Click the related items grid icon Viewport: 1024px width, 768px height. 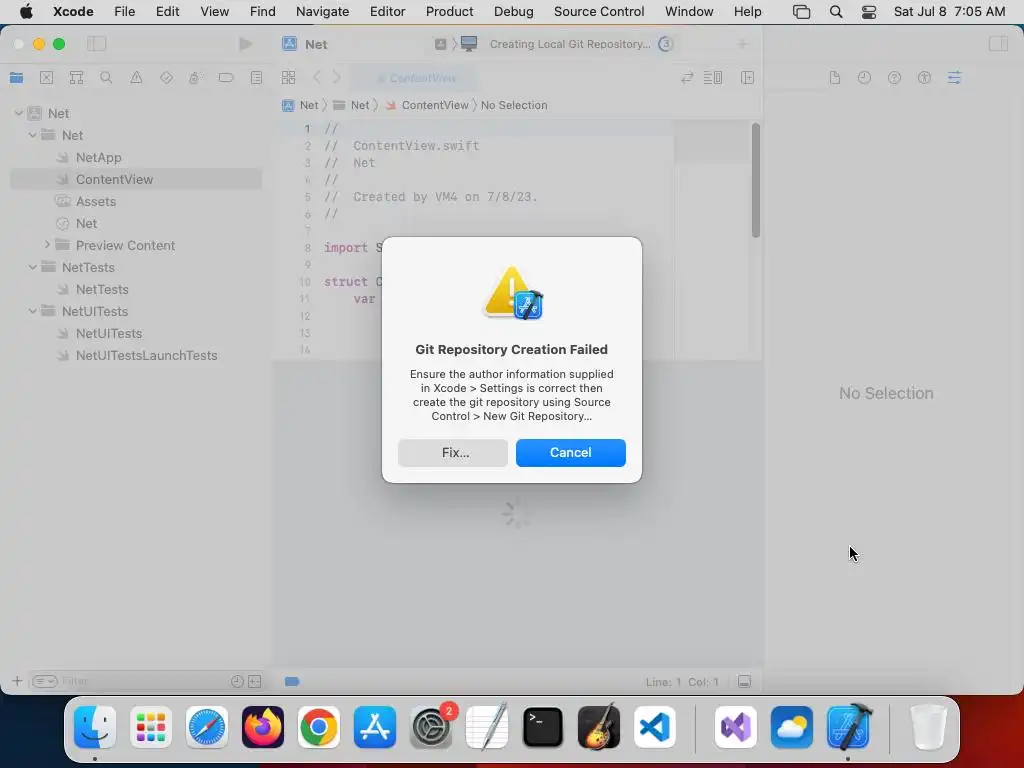[288, 78]
